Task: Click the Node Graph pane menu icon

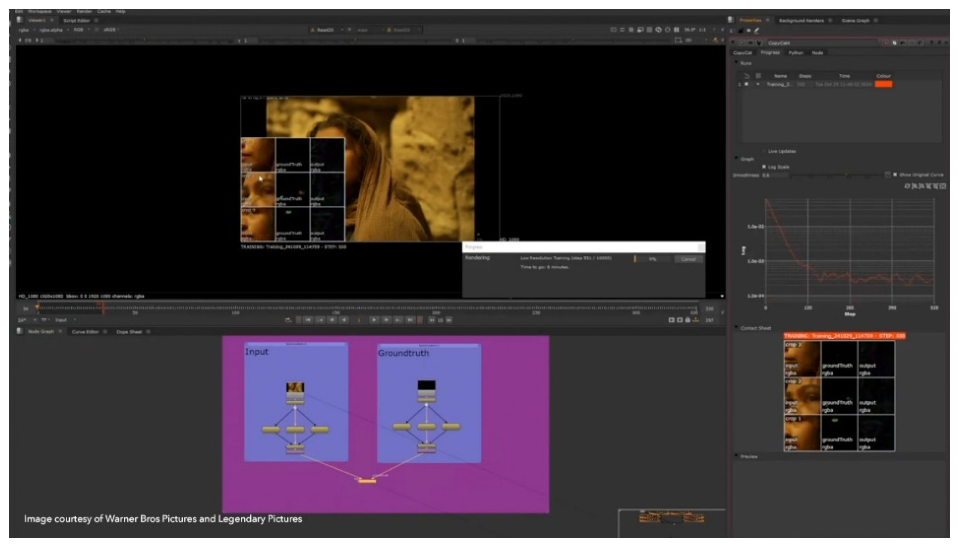Action: point(20,331)
